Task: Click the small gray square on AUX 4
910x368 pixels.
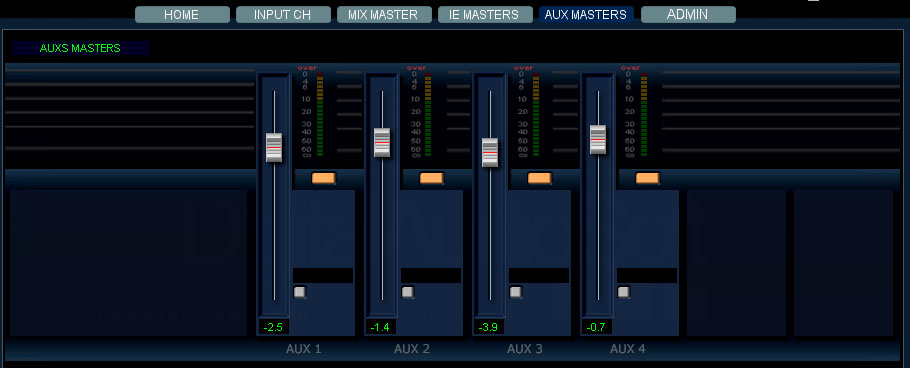Action: (x=623, y=292)
